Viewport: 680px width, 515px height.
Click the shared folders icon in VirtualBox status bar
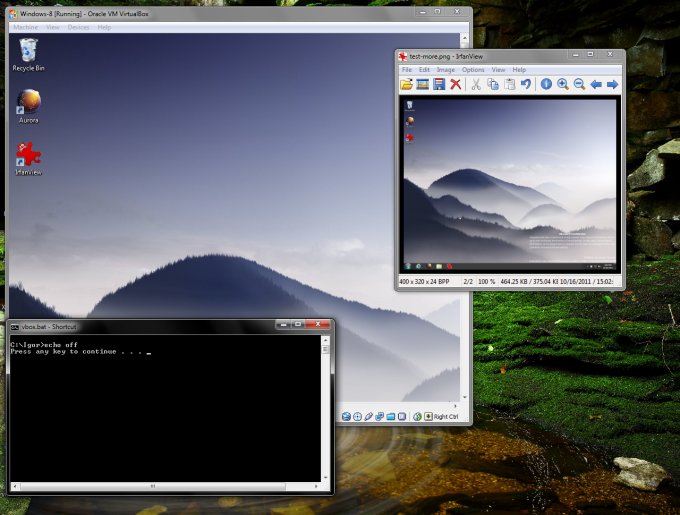tap(391, 417)
